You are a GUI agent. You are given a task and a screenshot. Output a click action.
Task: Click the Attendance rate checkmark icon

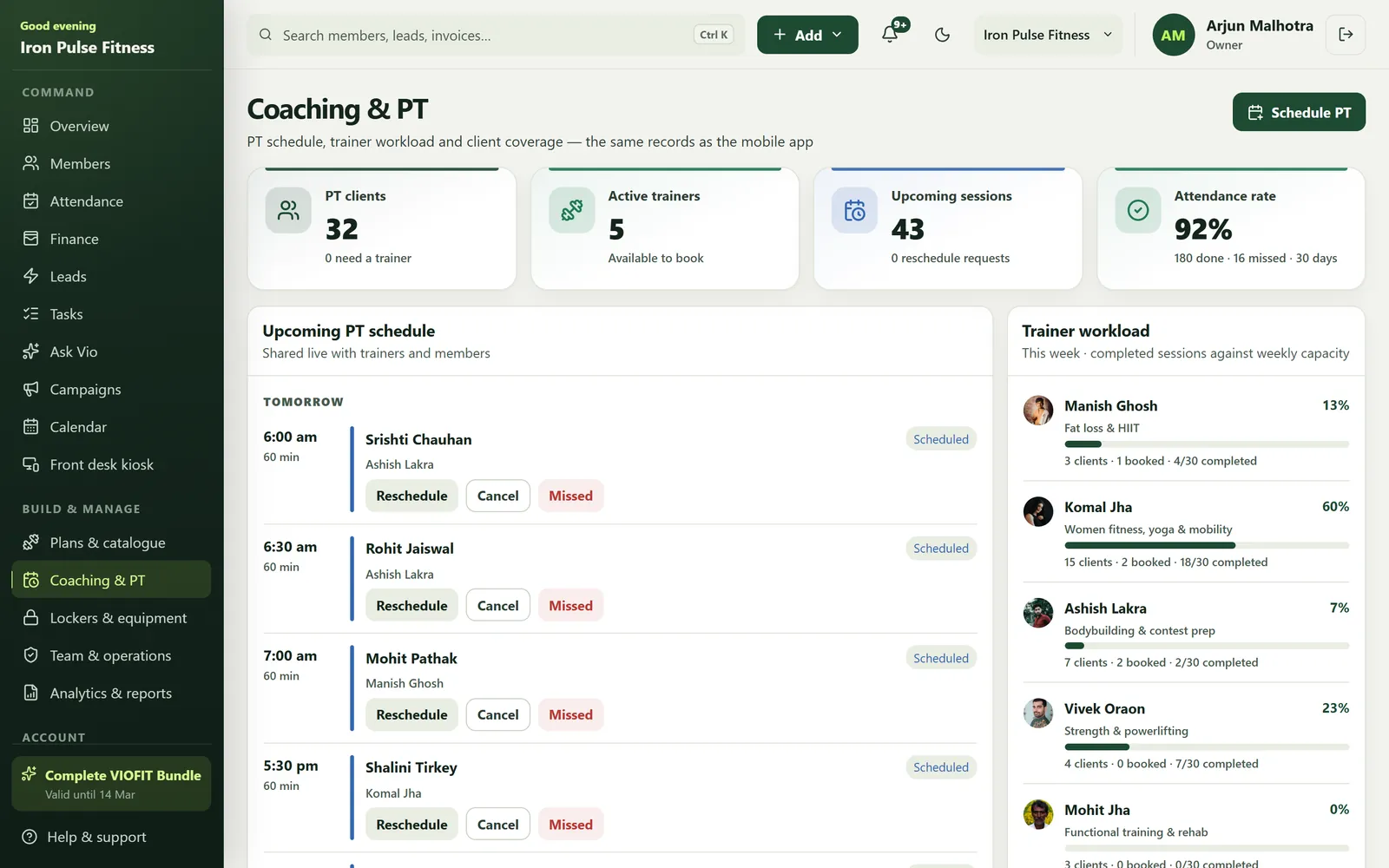pos(1137,210)
